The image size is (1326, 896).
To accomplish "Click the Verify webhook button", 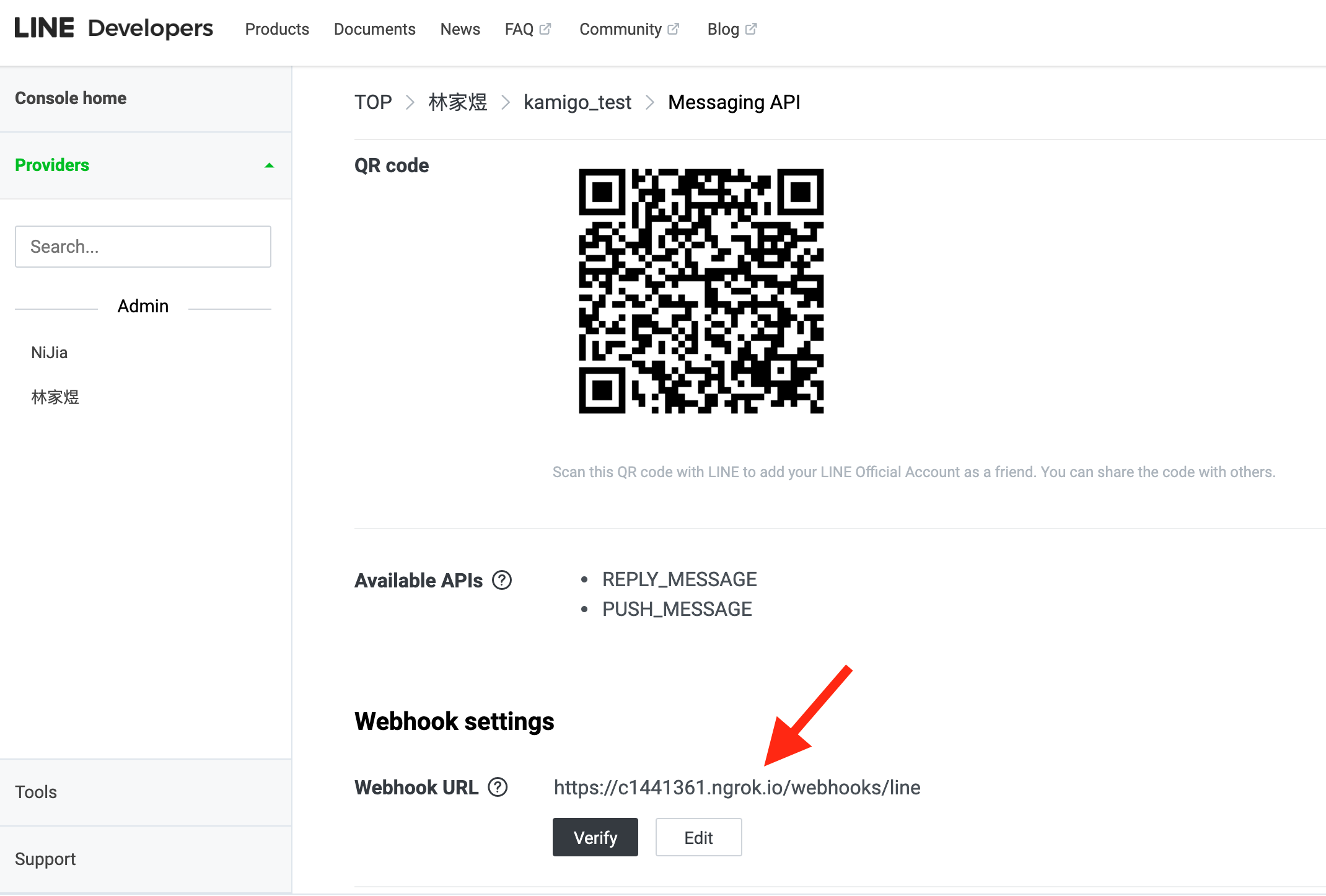I will pyautogui.click(x=595, y=838).
